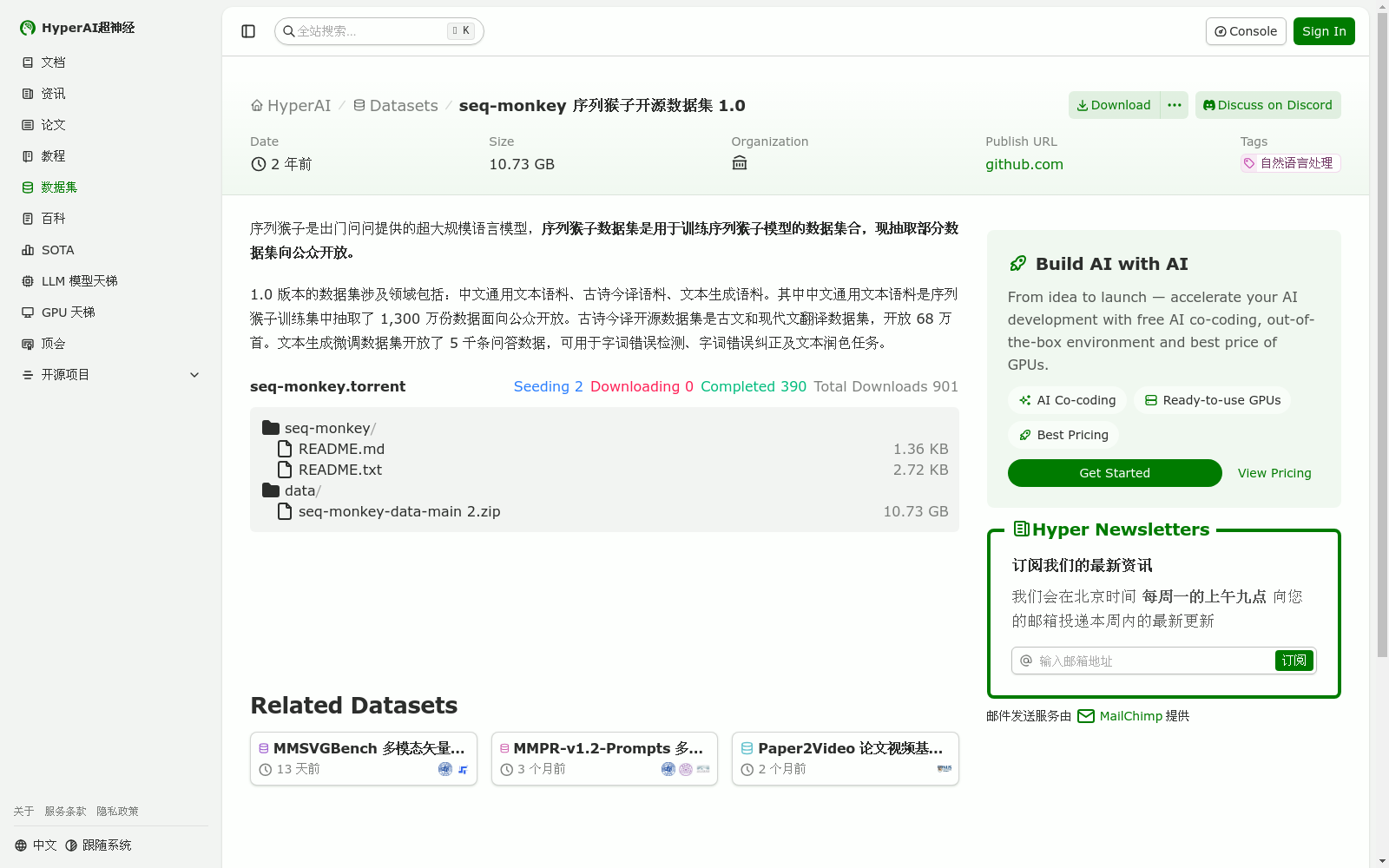Click Discuss on Discord button

[x=1268, y=105]
